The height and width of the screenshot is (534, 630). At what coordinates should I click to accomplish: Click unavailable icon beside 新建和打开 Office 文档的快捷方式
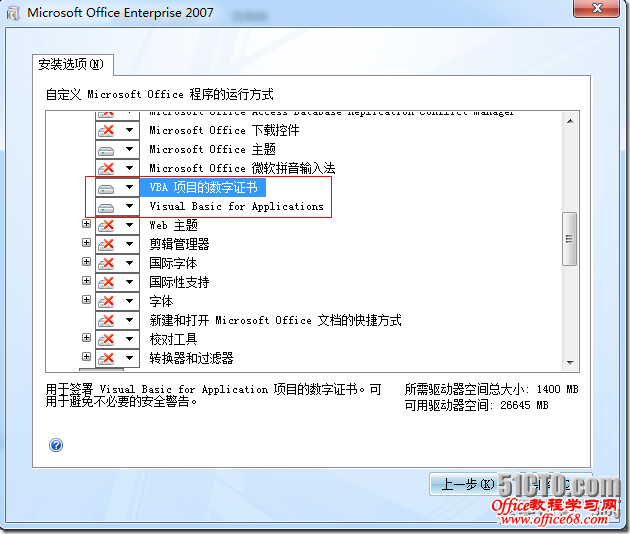point(106,320)
